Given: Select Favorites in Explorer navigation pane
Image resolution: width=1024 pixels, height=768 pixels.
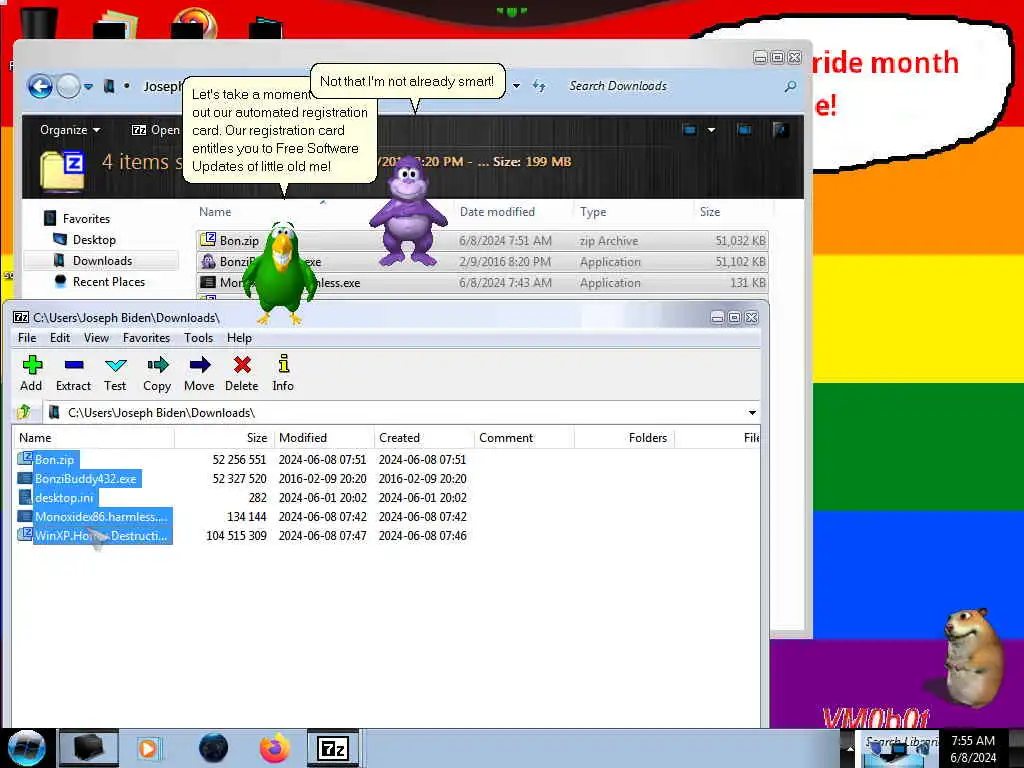Looking at the screenshot, I should pos(86,219).
